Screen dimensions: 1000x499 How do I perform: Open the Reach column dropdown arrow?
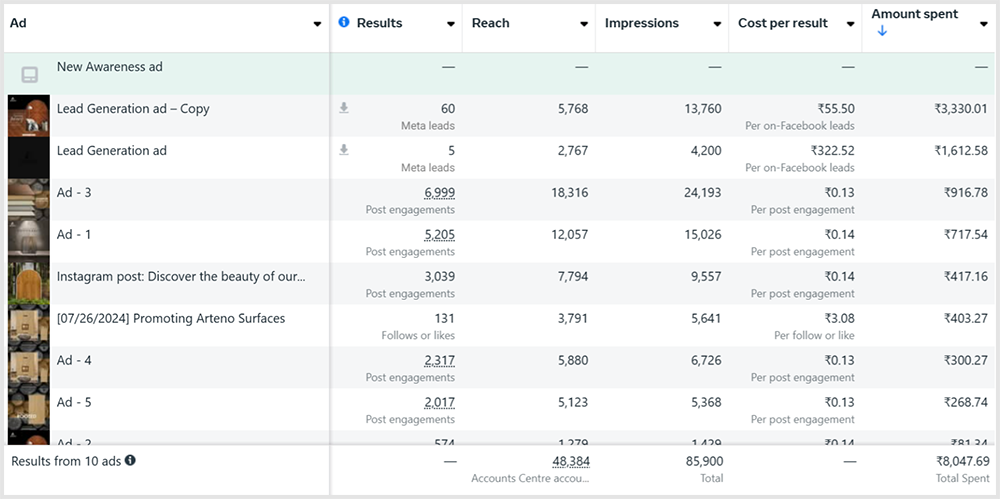point(584,24)
